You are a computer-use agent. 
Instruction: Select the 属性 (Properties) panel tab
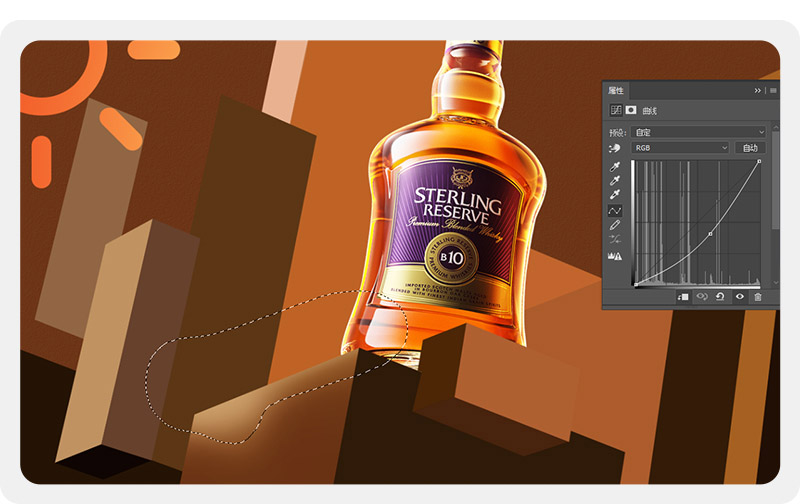tap(615, 90)
